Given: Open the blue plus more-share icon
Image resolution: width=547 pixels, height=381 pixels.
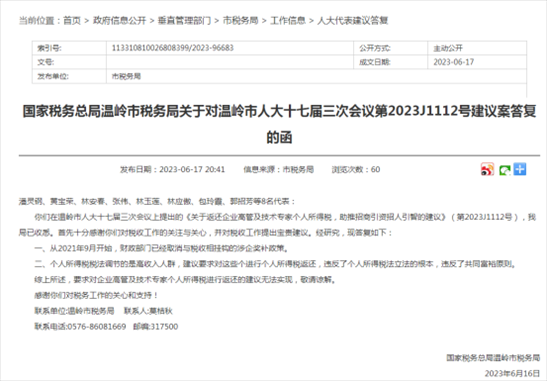Looking at the screenshot, I should point(520,169).
